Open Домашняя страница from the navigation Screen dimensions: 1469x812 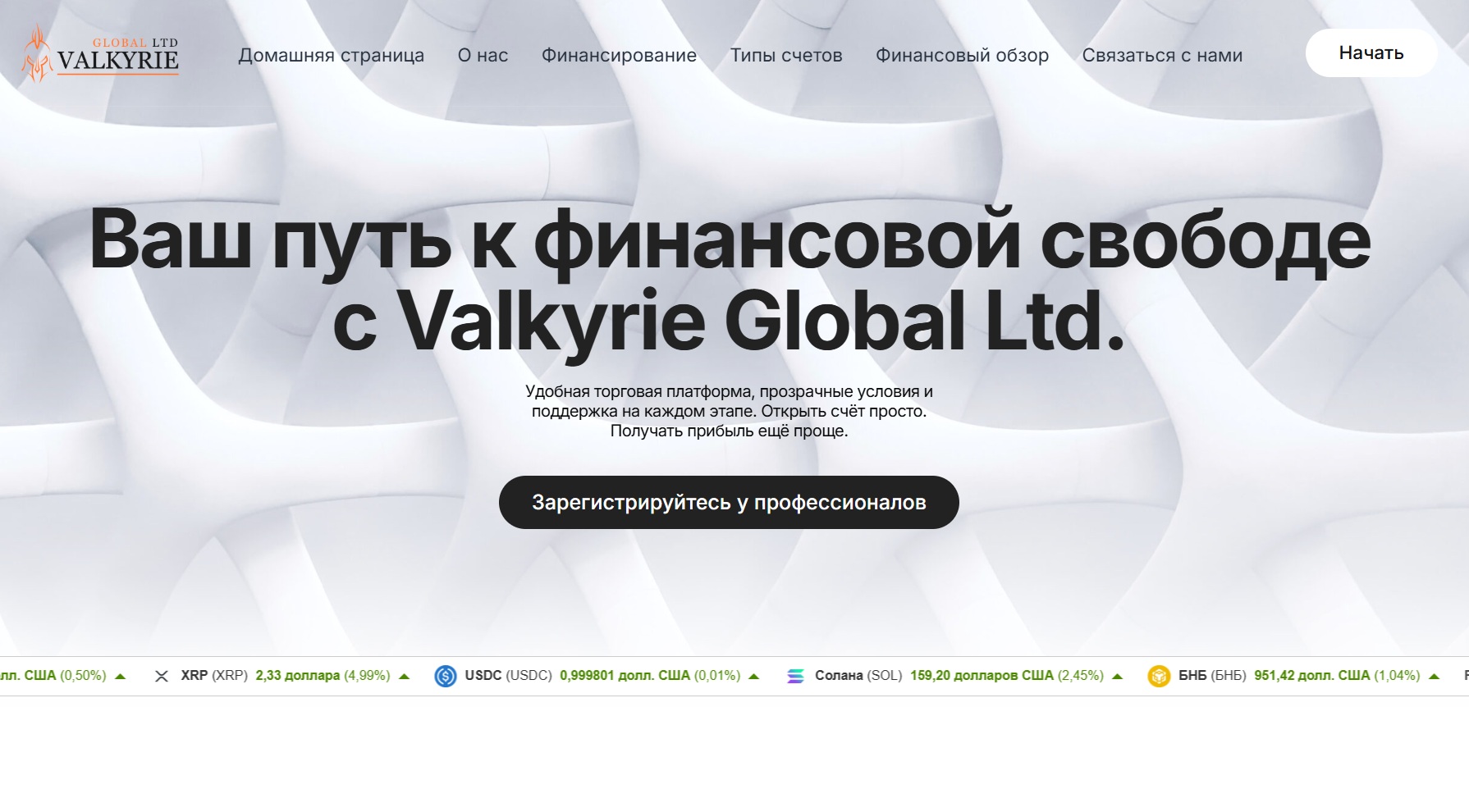331,55
